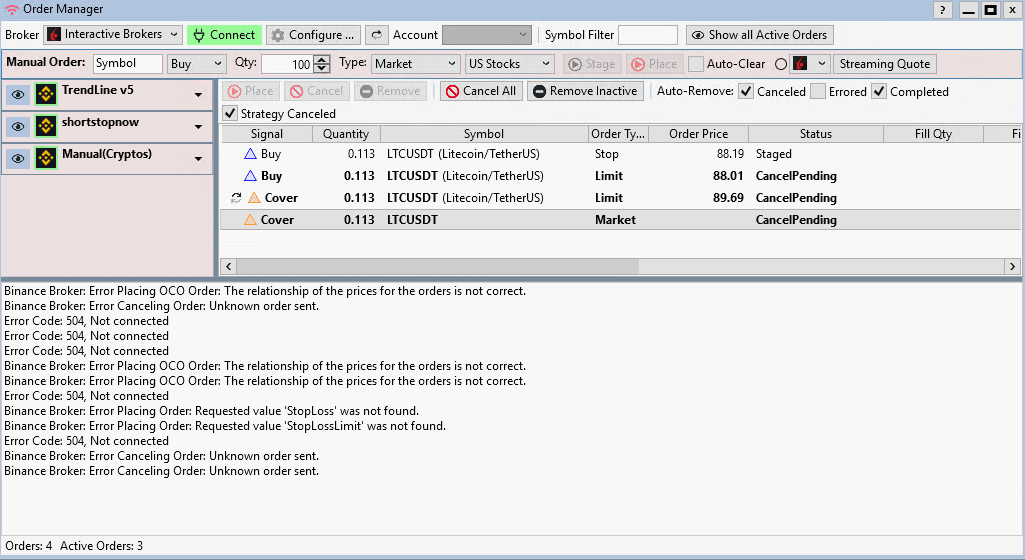The width and height of the screenshot is (1025, 560).
Task: Click the green Connect button
Action: pos(223,35)
